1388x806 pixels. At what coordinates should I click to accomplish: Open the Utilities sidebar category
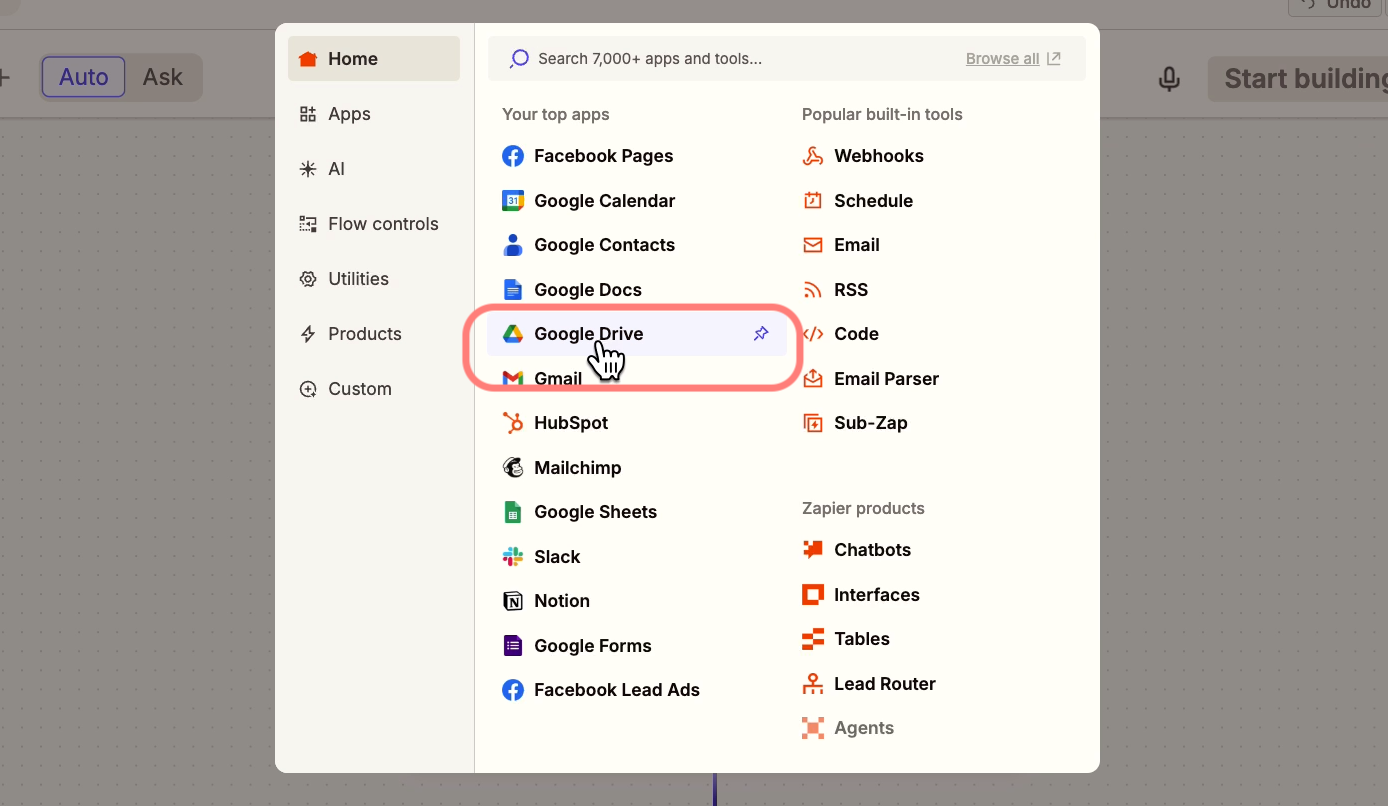coord(374,279)
